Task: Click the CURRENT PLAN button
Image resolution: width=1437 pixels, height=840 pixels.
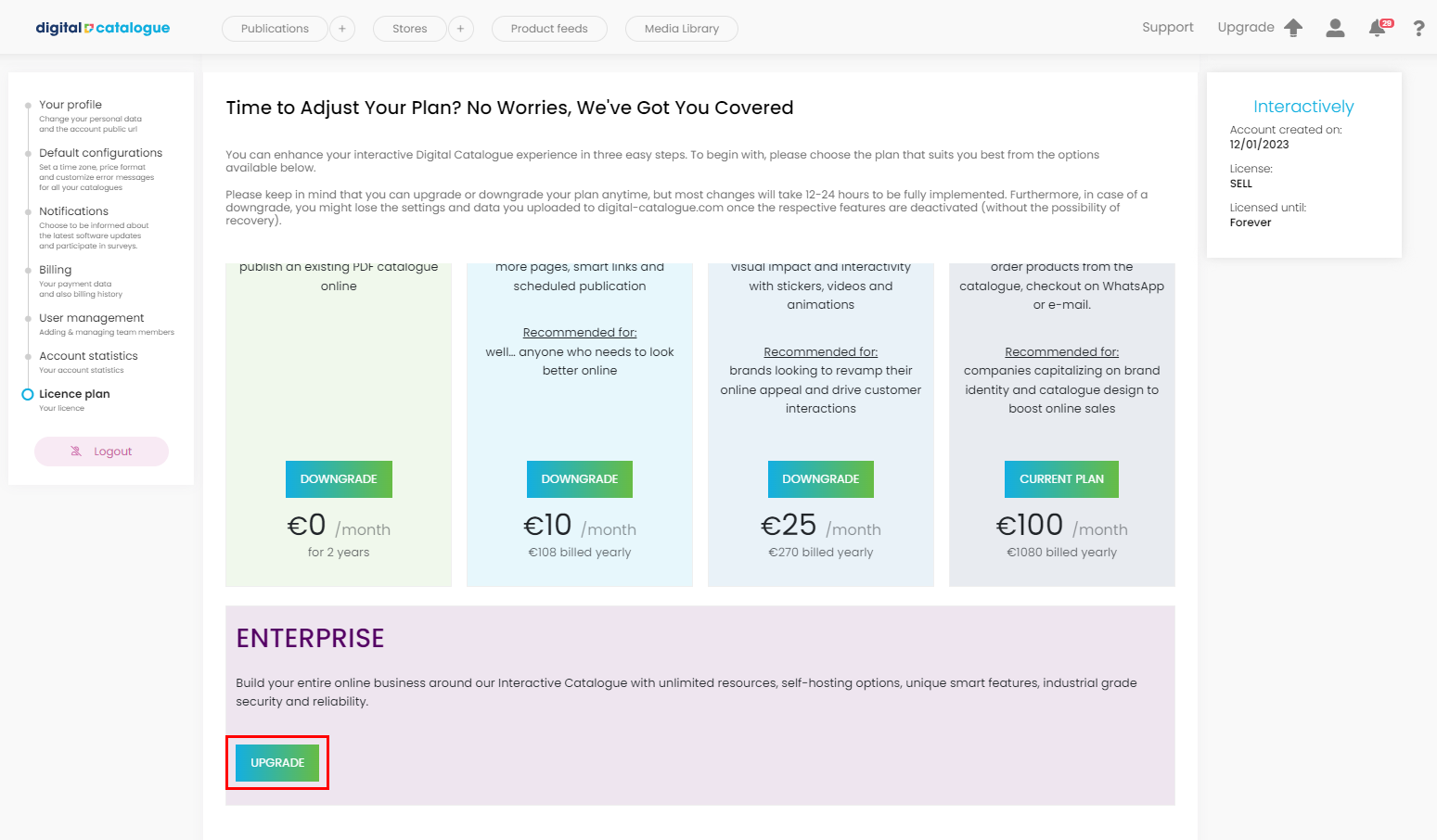Action: (1061, 479)
